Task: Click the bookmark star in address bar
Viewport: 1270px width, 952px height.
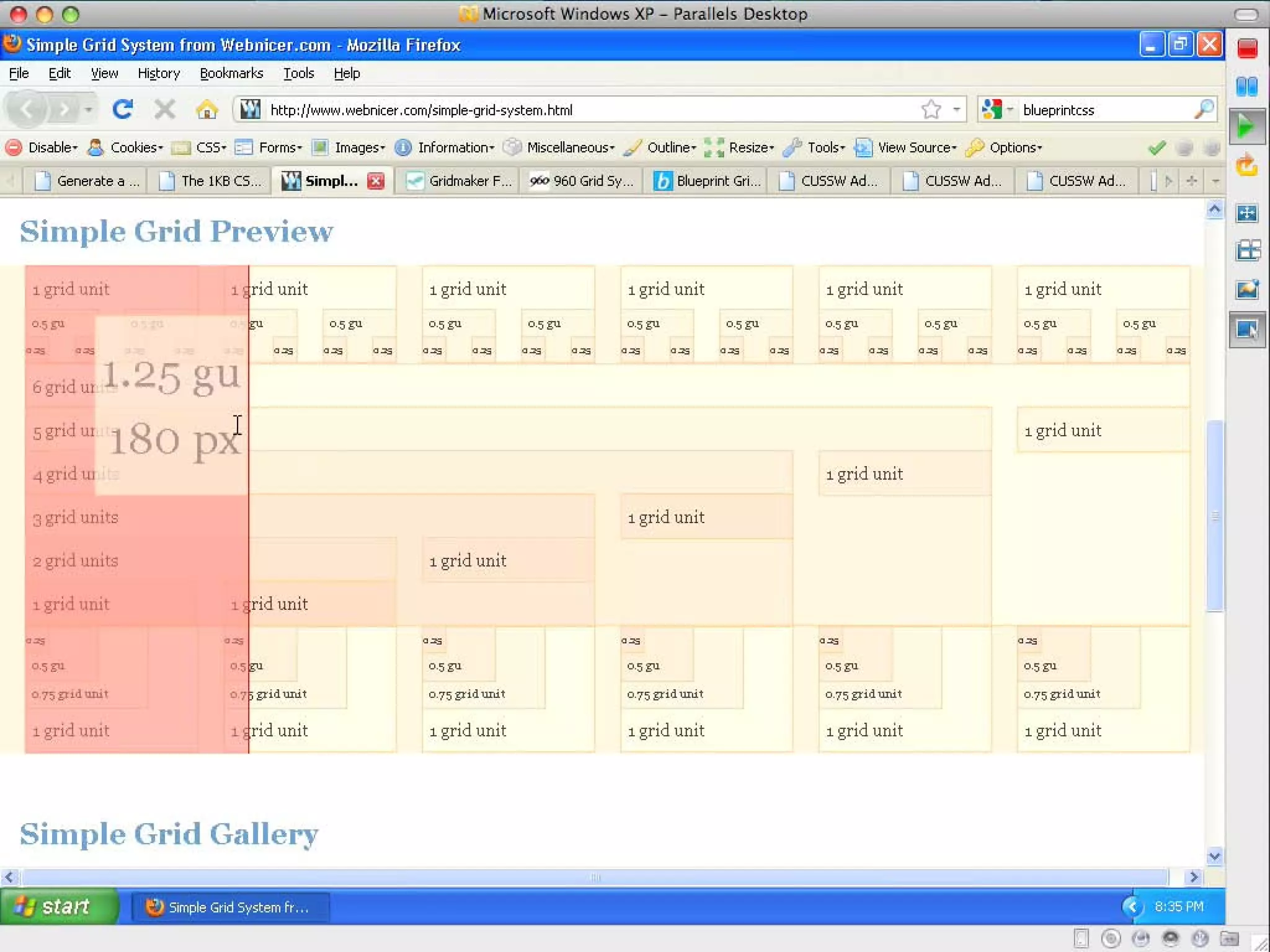Action: click(x=930, y=110)
